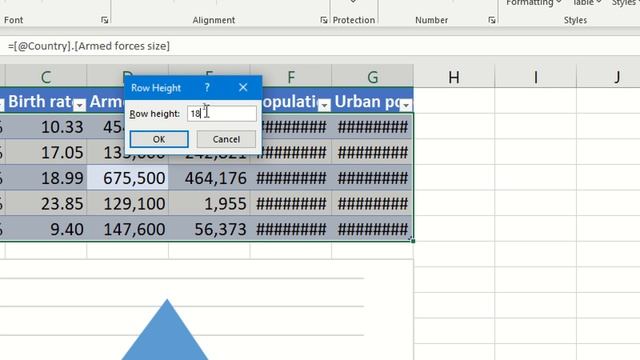640x360 pixels.
Task: Click the Birth rate cell 10.33
Action: point(46,127)
